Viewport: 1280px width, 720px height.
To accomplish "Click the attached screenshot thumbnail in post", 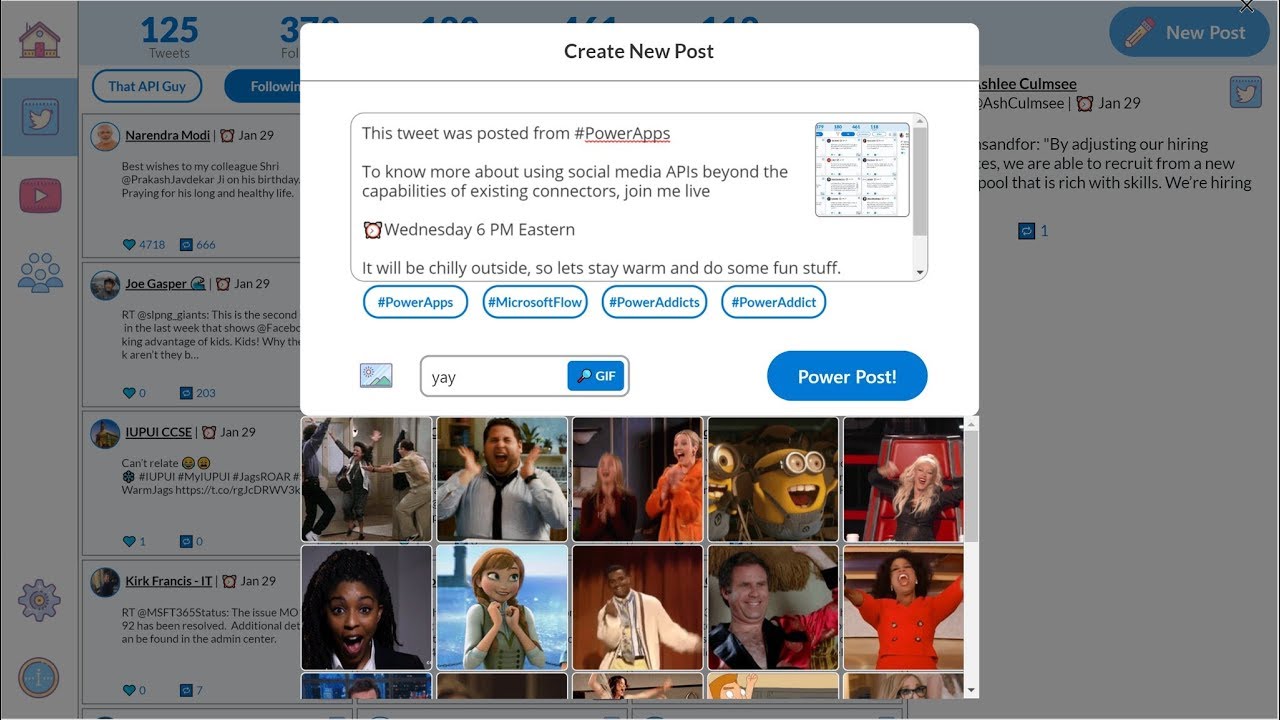I will (862, 169).
